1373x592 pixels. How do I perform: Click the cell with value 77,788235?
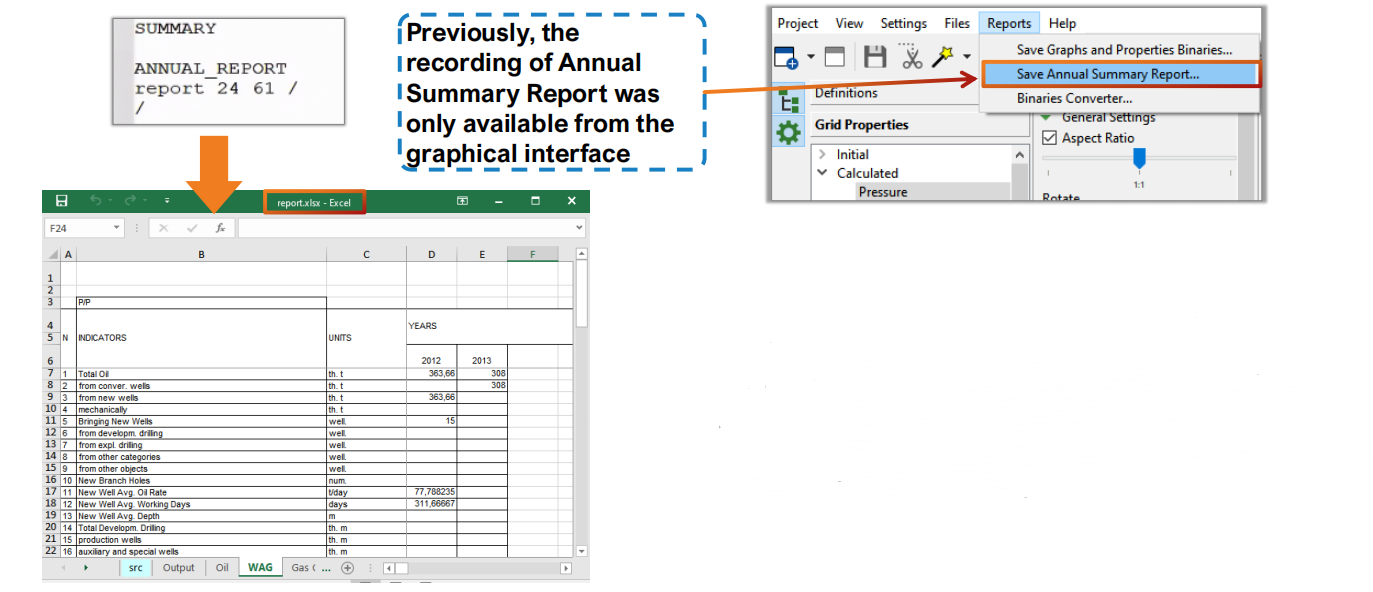432,492
